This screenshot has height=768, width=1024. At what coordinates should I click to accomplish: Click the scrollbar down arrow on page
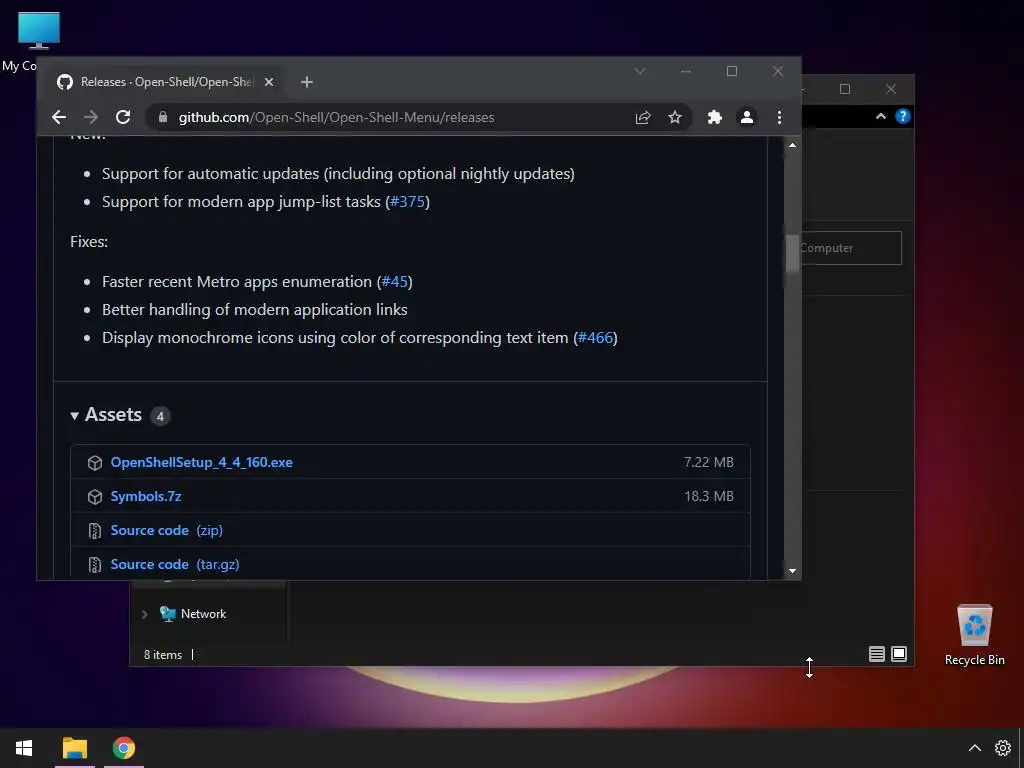pos(792,571)
